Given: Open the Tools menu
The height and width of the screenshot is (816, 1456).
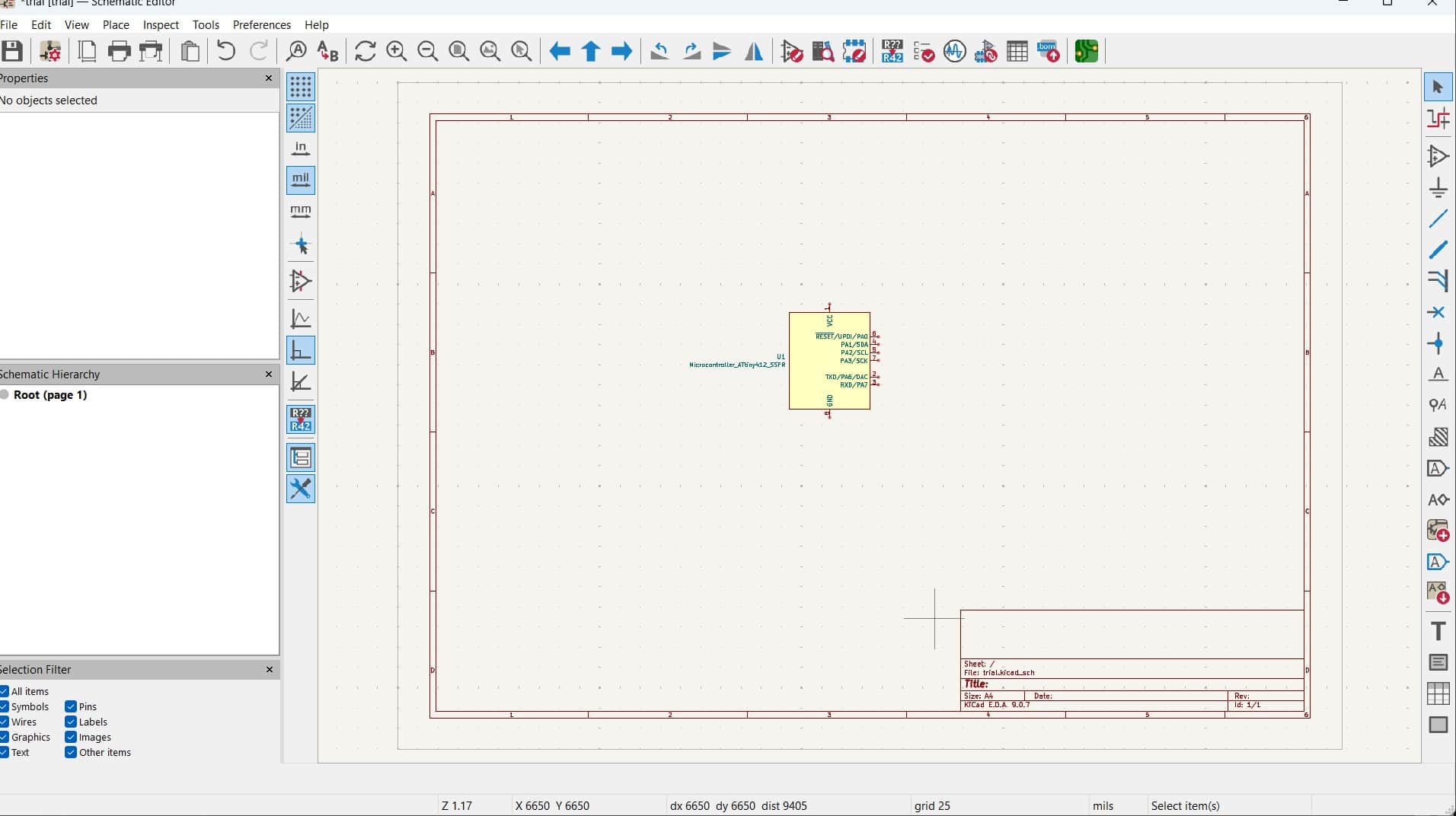Looking at the screenshot, I should [x=206, y=24].
